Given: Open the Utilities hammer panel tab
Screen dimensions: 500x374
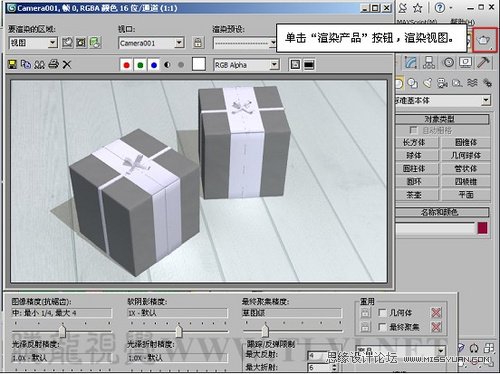Looking at the screenshot, I should click(483, 62).
